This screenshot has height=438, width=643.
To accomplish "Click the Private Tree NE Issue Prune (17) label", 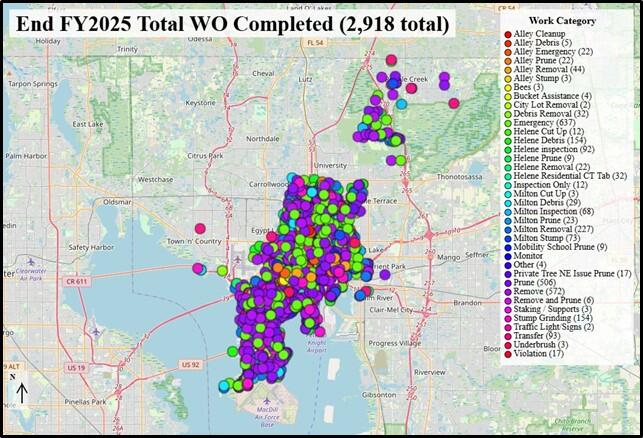I will click(572, 274).
